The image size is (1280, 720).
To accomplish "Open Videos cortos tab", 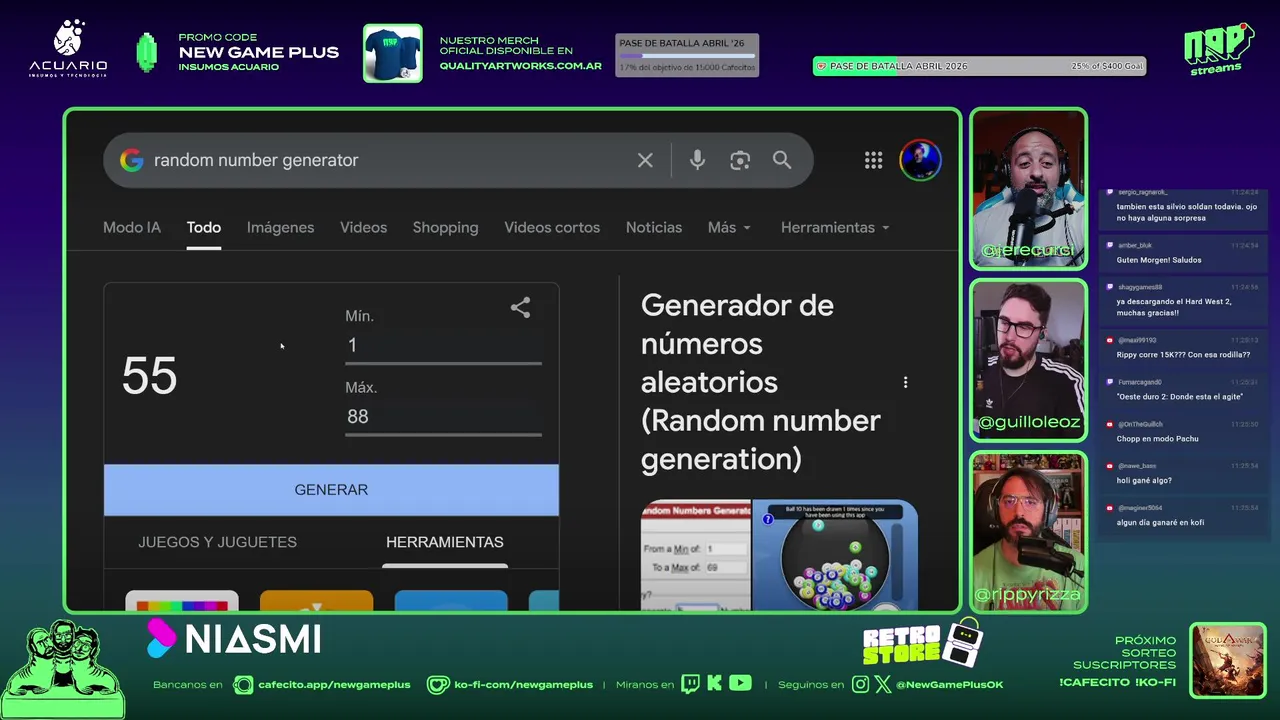I will [x=552, y=227].
